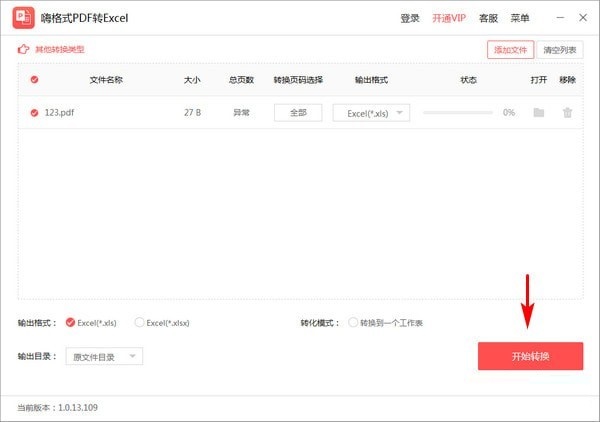Select the Excel(*.xlsx) output format radio
The width and height of the screenshot is (600, 422).
(x=139, y=323)
